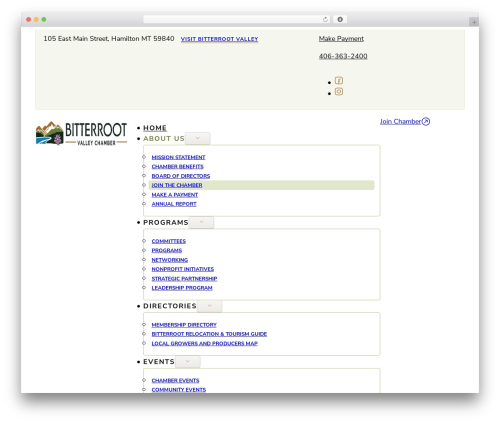
Task: Add a new browser tab
Action: pos(474,22)
